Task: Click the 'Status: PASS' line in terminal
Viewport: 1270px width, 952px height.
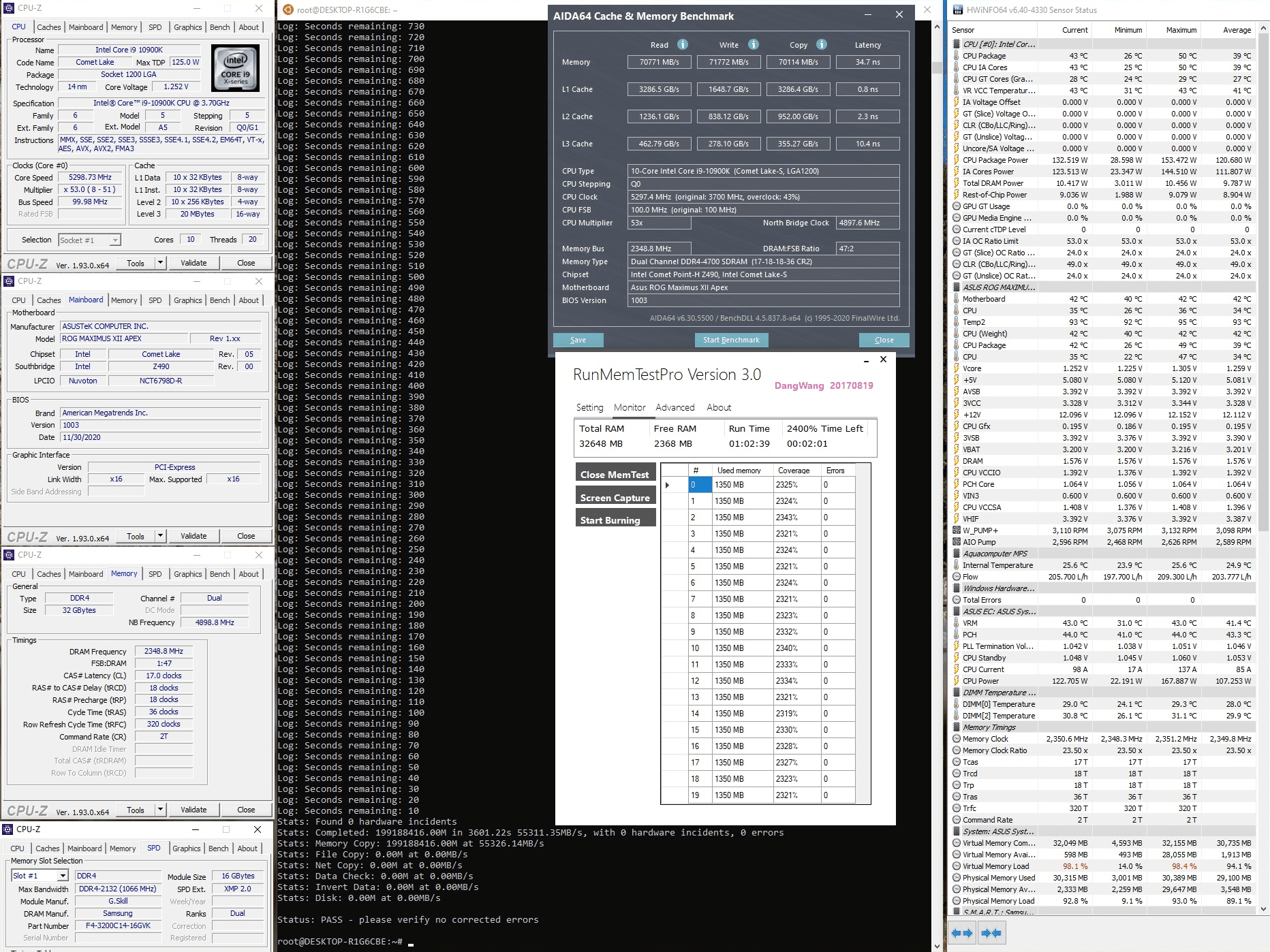Action: 407,919
